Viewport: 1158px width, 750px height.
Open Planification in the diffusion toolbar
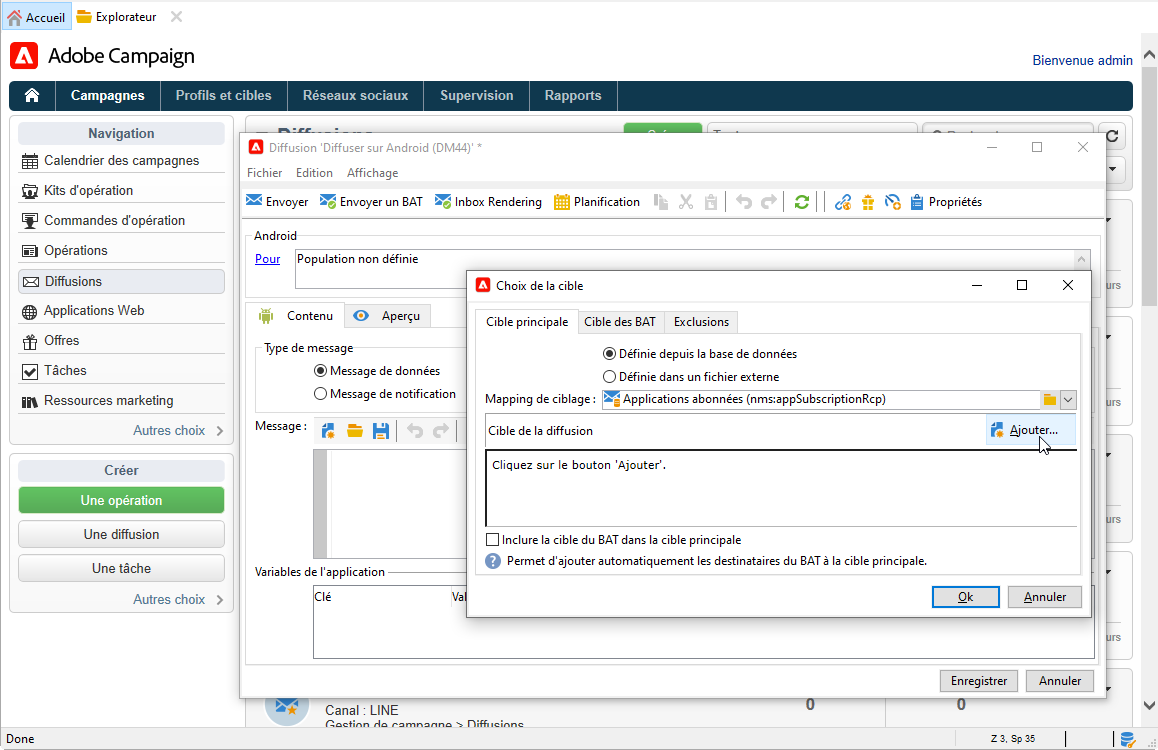coord(597,202)
